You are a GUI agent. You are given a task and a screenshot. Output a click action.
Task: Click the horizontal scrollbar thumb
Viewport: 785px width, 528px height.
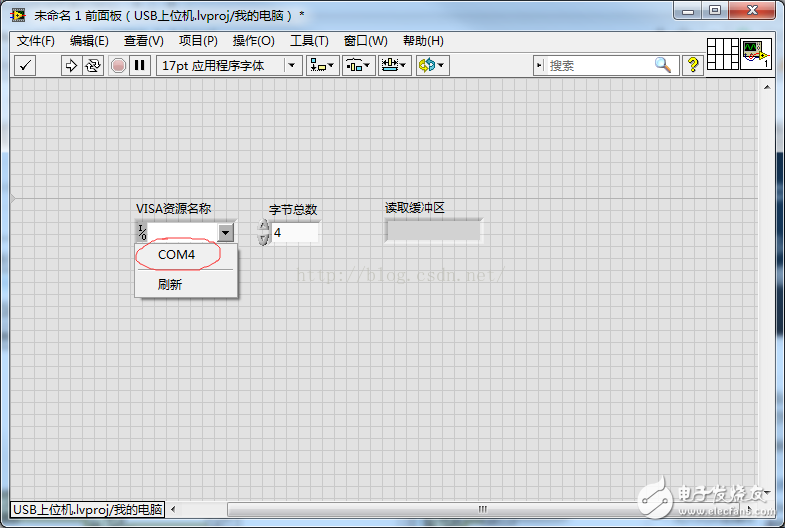coord(483,509)
